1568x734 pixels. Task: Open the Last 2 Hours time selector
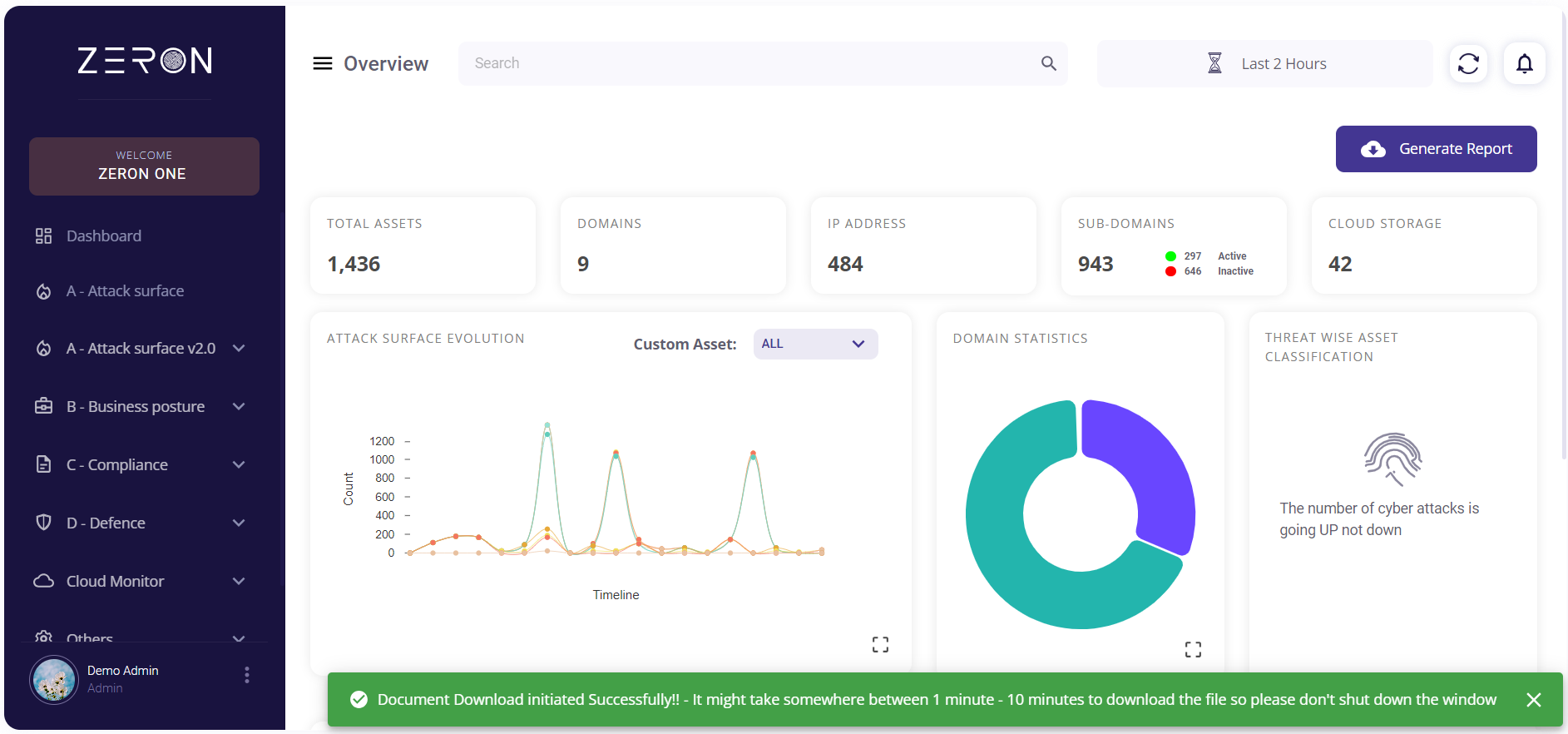click(x=1264, y=63)
